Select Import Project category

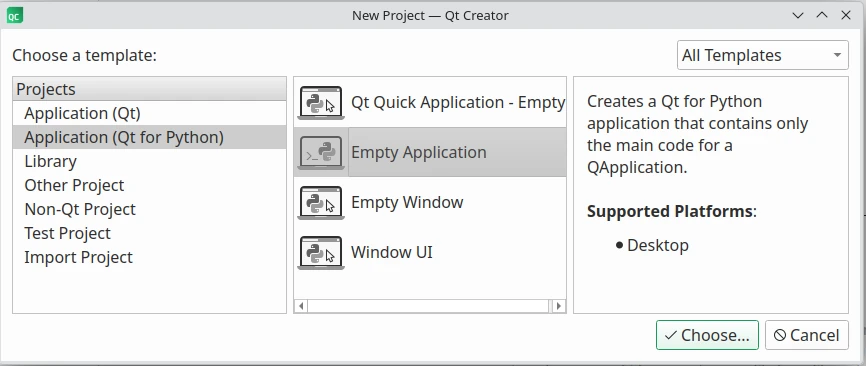(x=149, y=257)
